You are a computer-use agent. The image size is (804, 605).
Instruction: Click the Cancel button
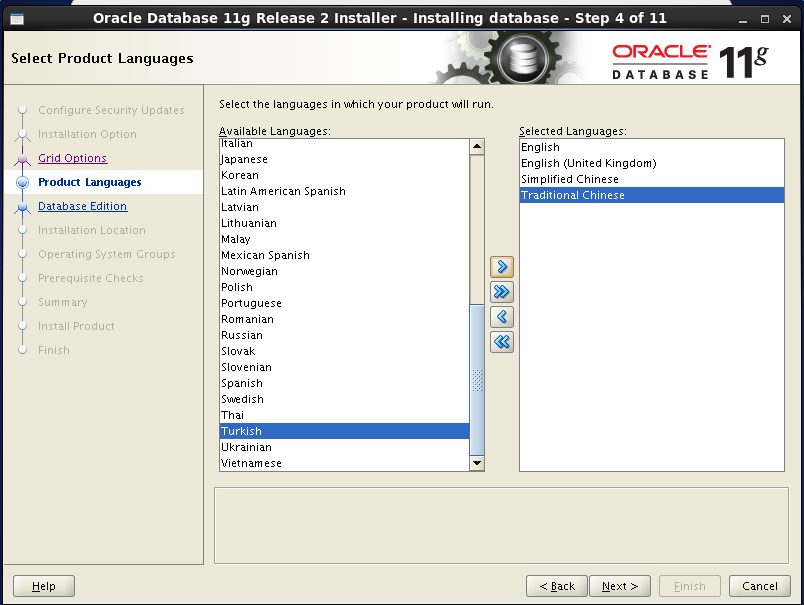761,586
